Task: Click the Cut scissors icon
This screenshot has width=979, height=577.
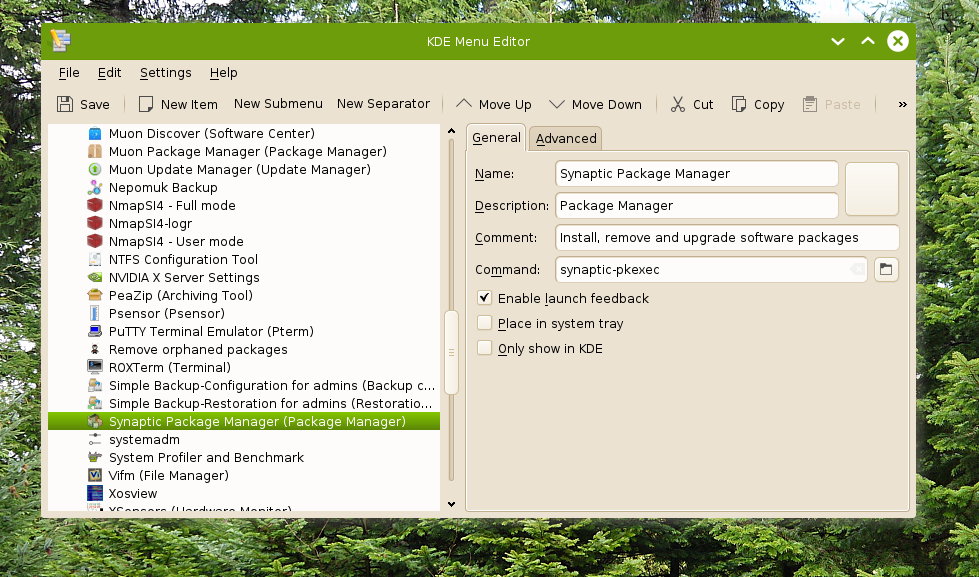Action: [x=678, y=104]
